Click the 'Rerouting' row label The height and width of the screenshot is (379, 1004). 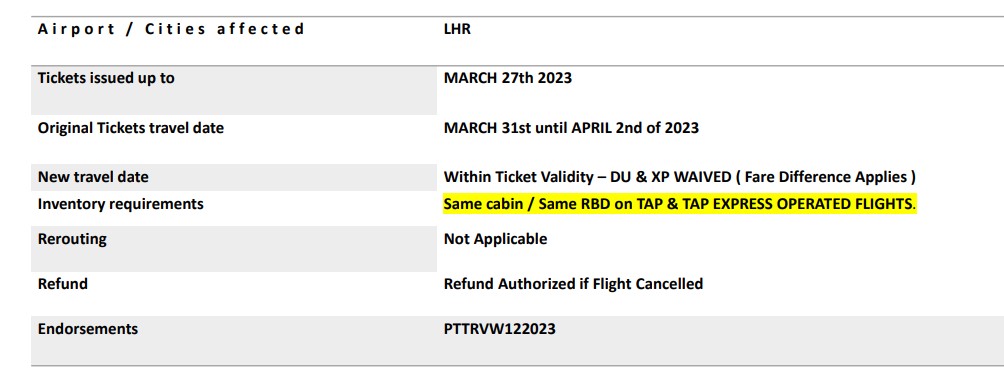pos(72,239)
